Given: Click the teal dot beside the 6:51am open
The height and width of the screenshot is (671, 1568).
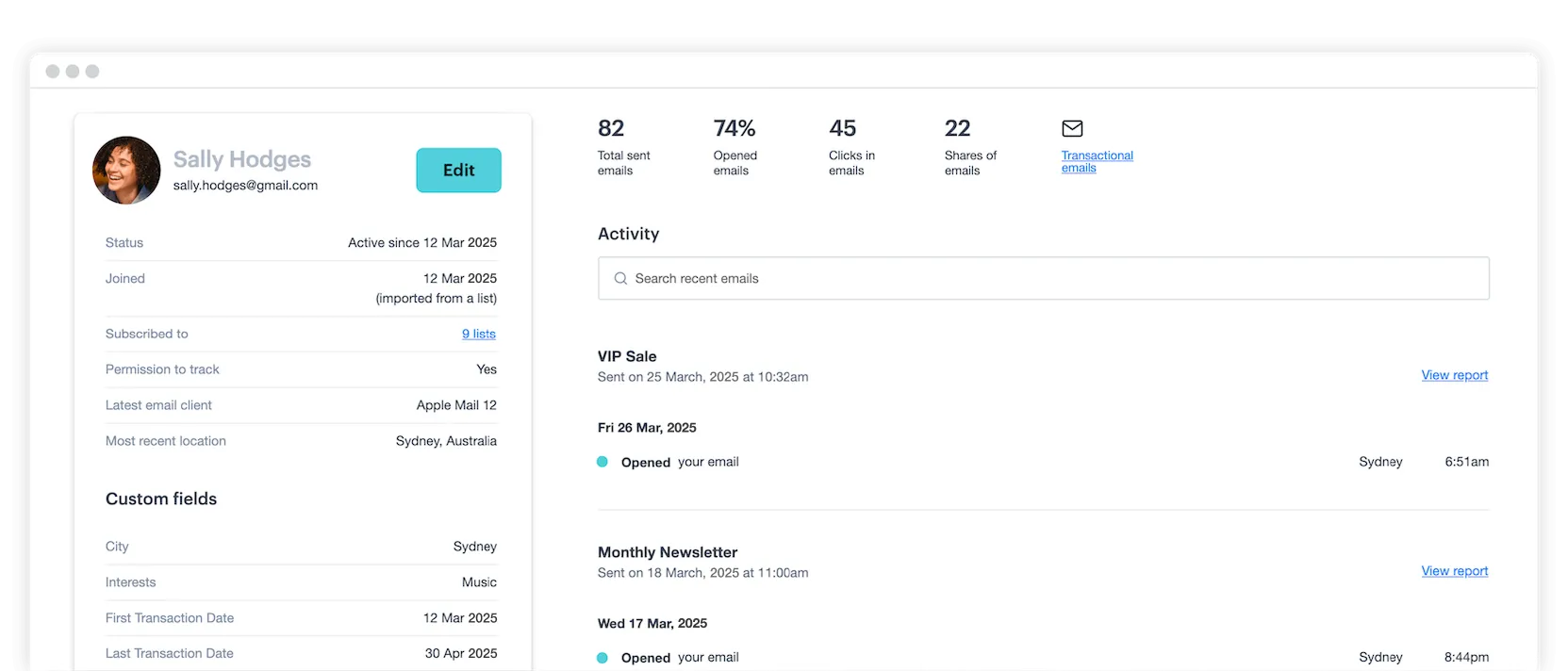Looking at the screenshot, I should [x=602, y=462].
